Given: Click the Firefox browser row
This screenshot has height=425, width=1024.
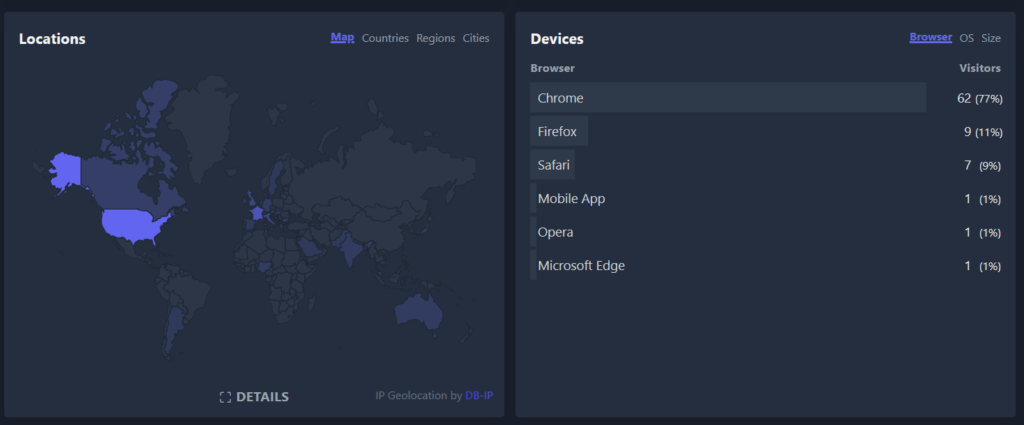Looking at the screenshot, I should pyautogui.click(x=765, y=131).
